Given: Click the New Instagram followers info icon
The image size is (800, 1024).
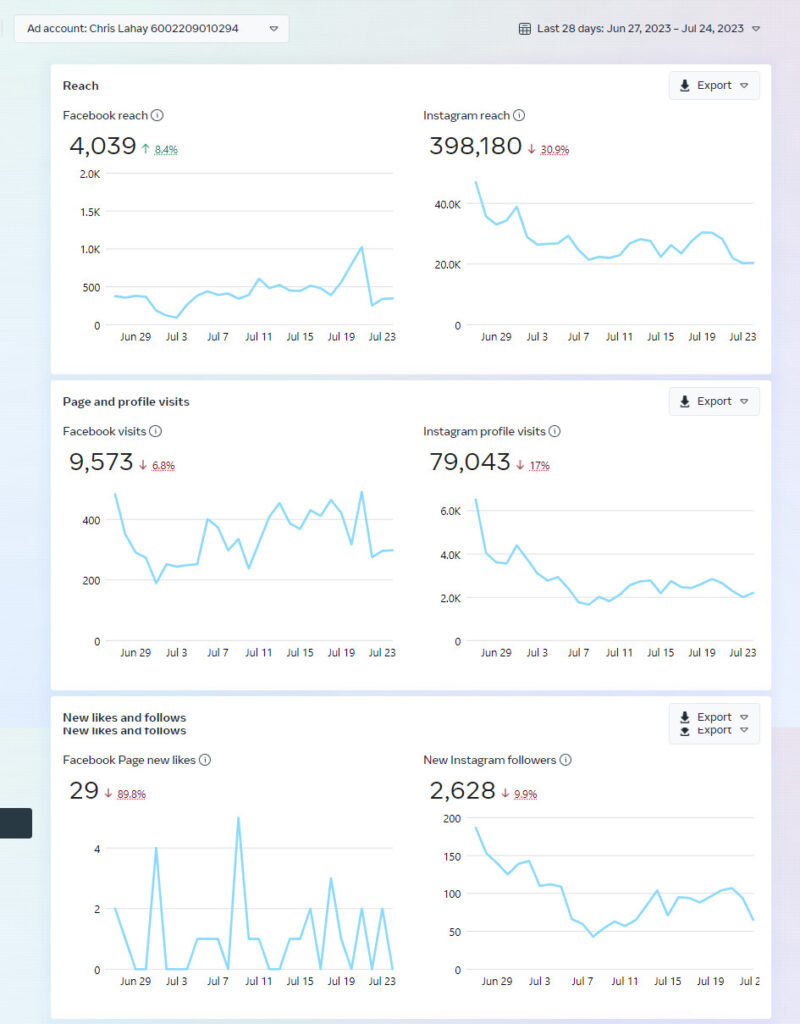Looking at the screenshot, I should click(565, 760).
